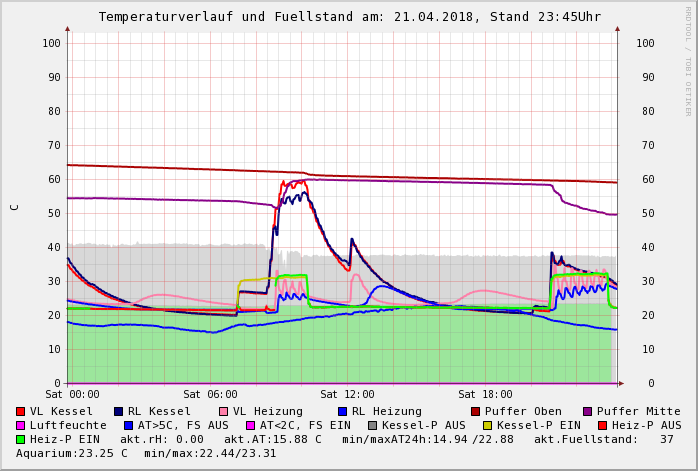
Task: Click the yellow Kessel-P EIN swatch
Action: click(487, 426)
